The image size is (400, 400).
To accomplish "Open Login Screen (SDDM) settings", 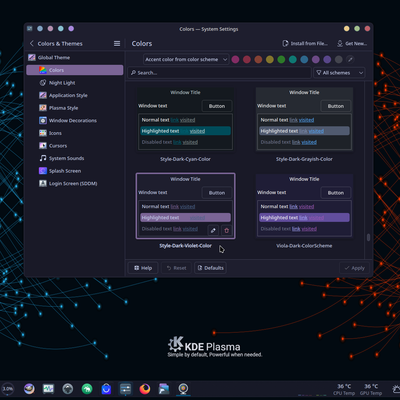I will [x=75, y=183].
